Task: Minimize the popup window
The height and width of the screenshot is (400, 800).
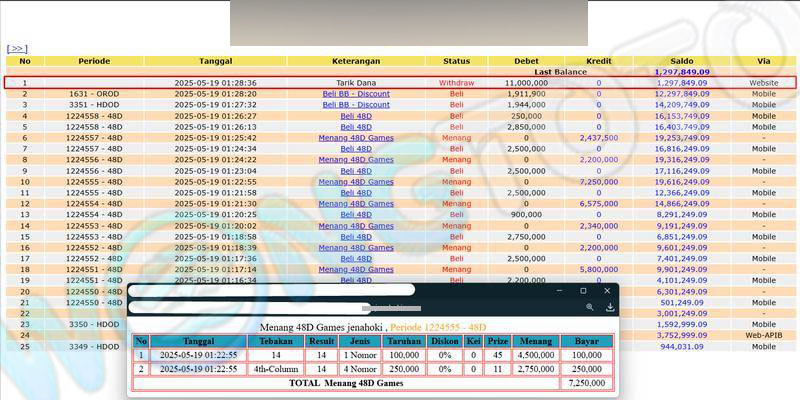Action: 560,291
